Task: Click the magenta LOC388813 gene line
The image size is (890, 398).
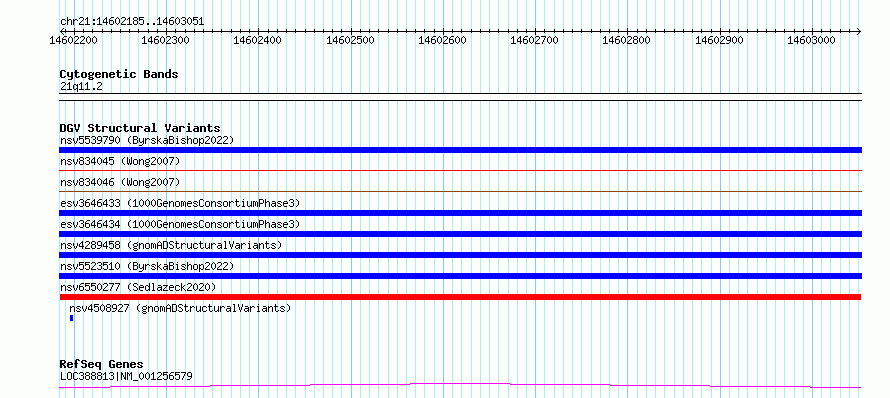Action: click(x=460, y=386)
